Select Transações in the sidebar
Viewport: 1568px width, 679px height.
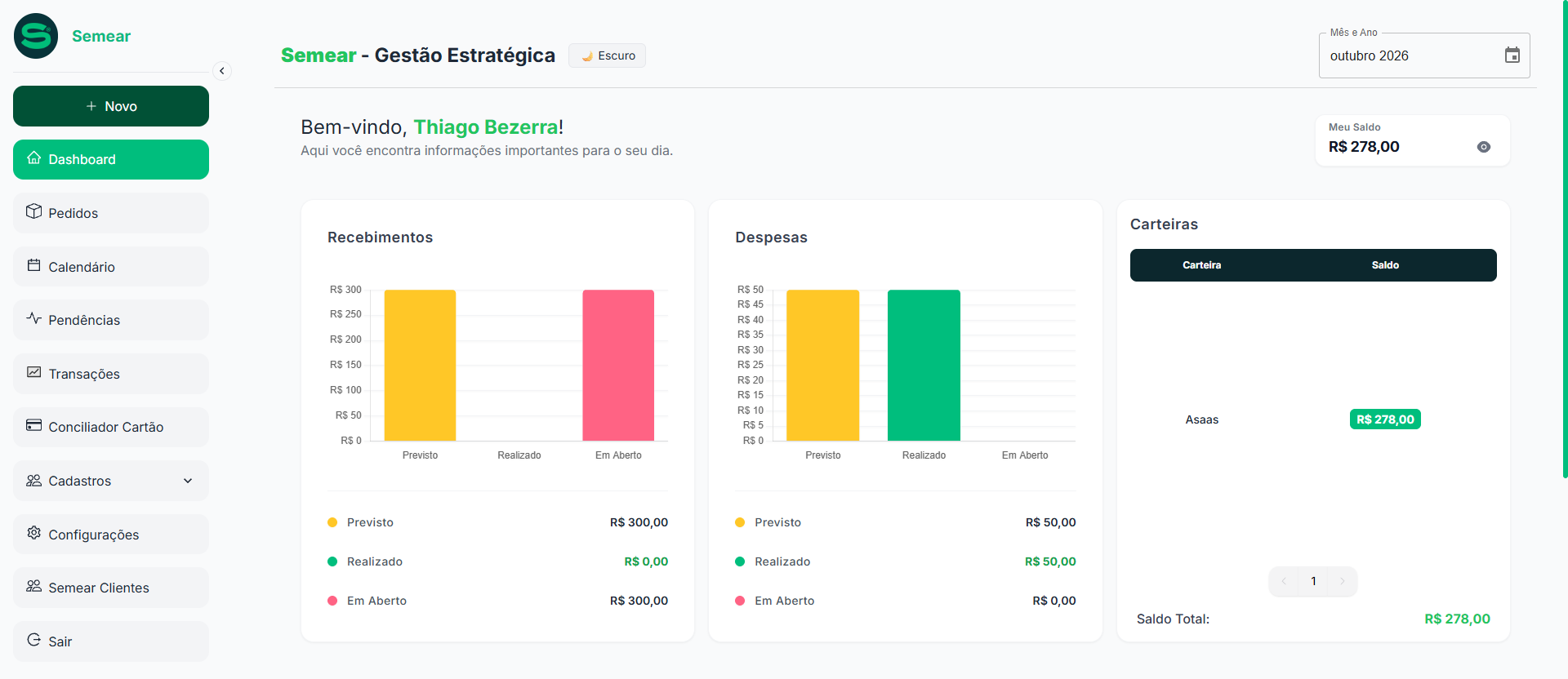pos(111,374)
